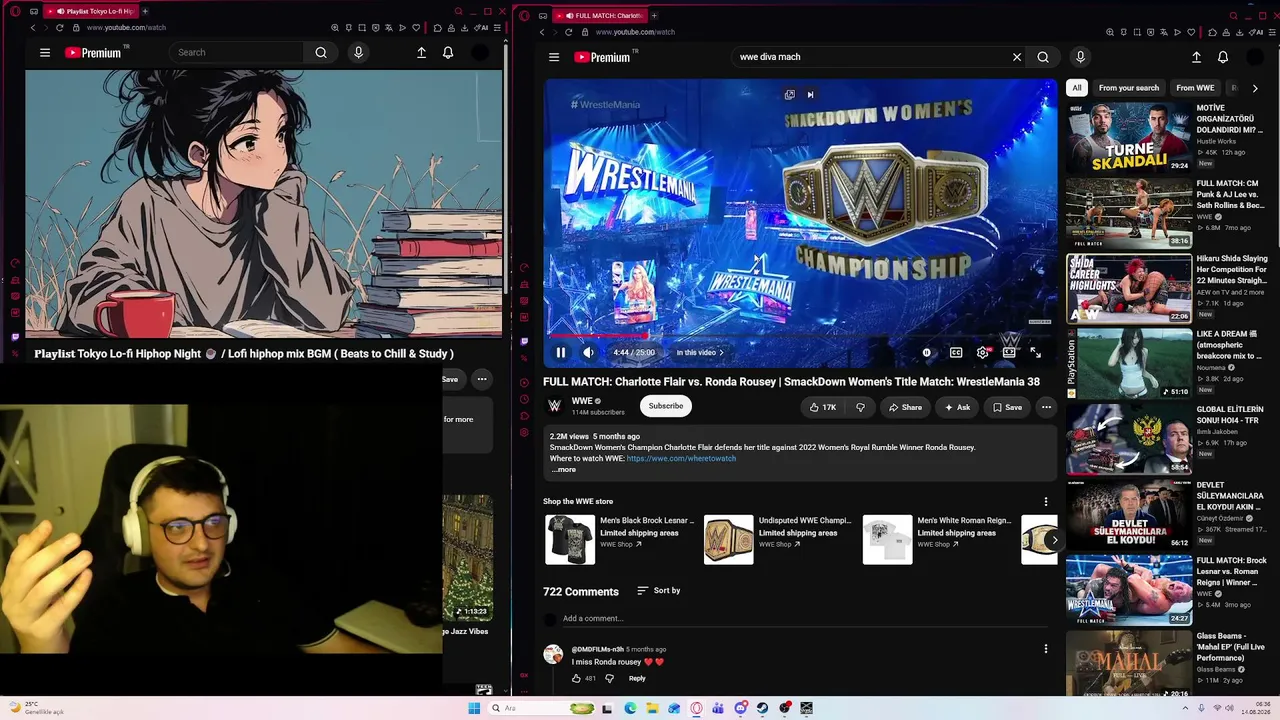Viewport: 1280px width, 720px height.
Task: Select the 'From WWE' chip
Action: coord(1195,88)
